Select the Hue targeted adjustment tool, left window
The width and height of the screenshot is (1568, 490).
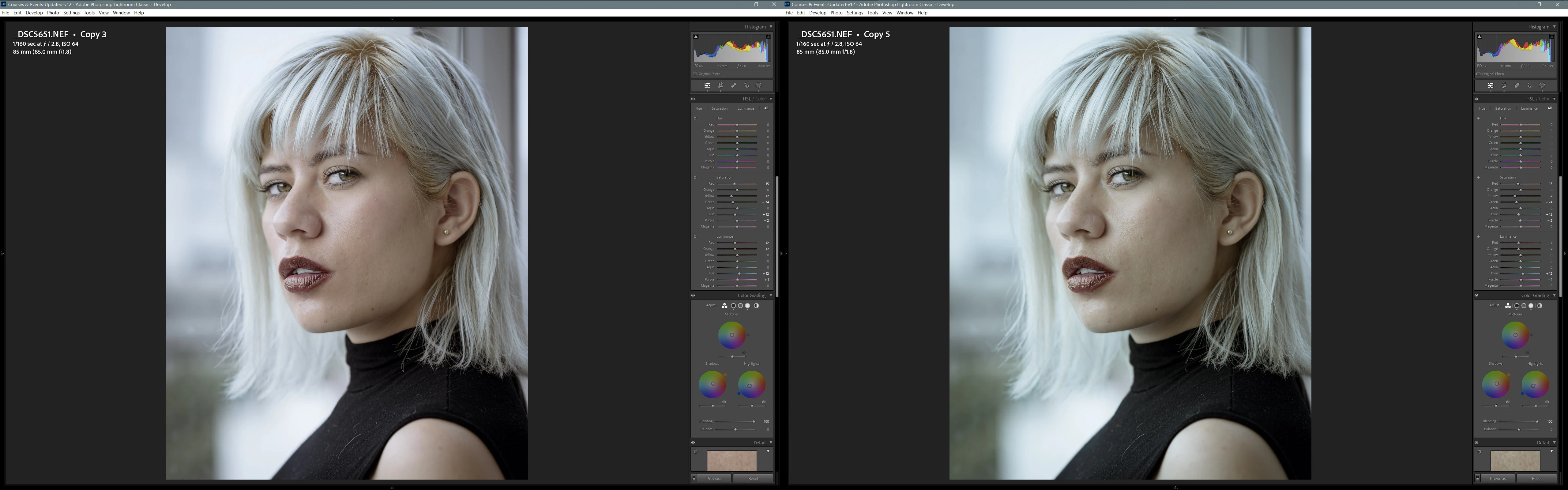coord(695,118)
